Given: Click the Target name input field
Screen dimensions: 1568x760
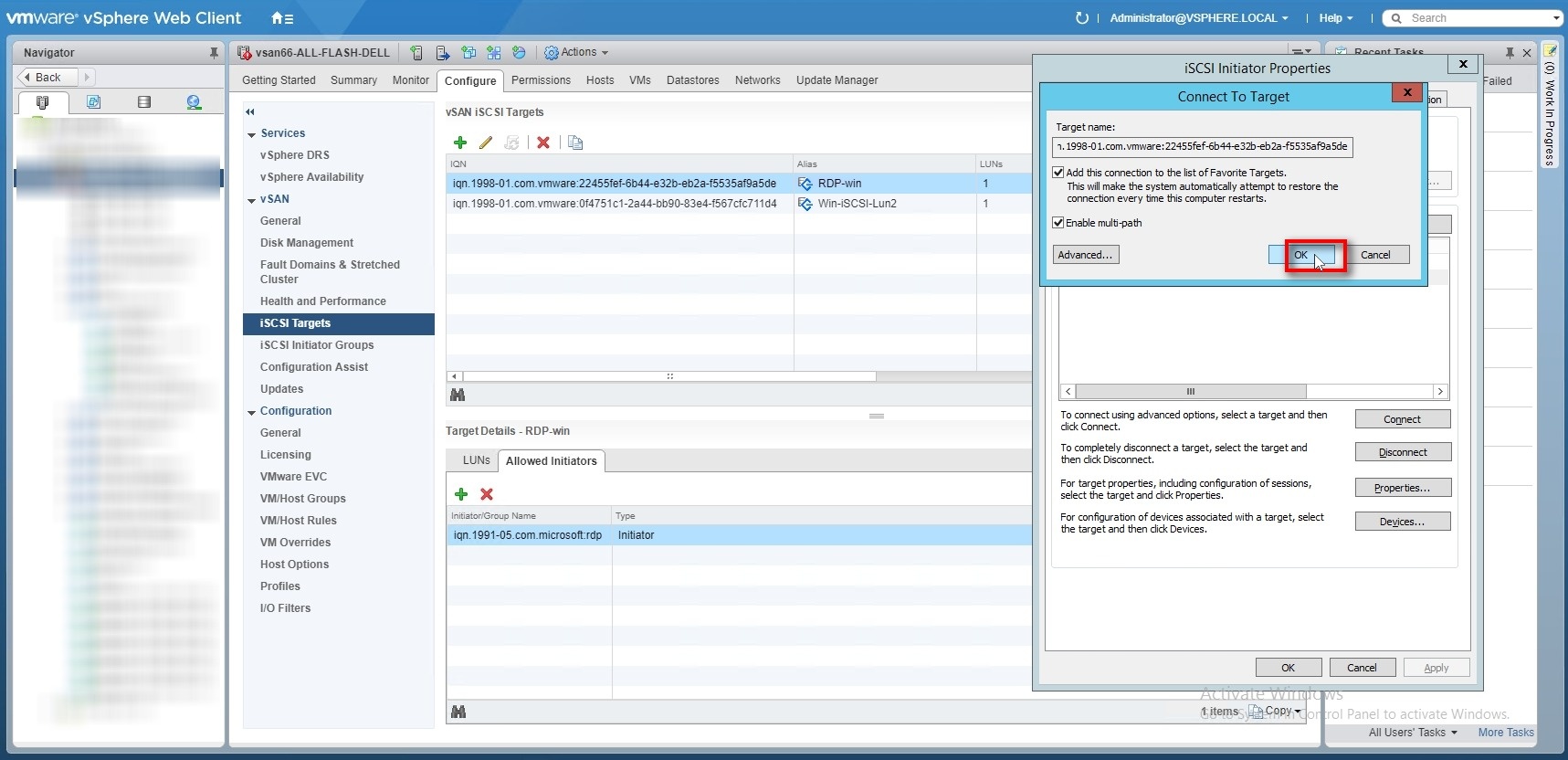Looking at the screenshot, I should (1202, 146).
